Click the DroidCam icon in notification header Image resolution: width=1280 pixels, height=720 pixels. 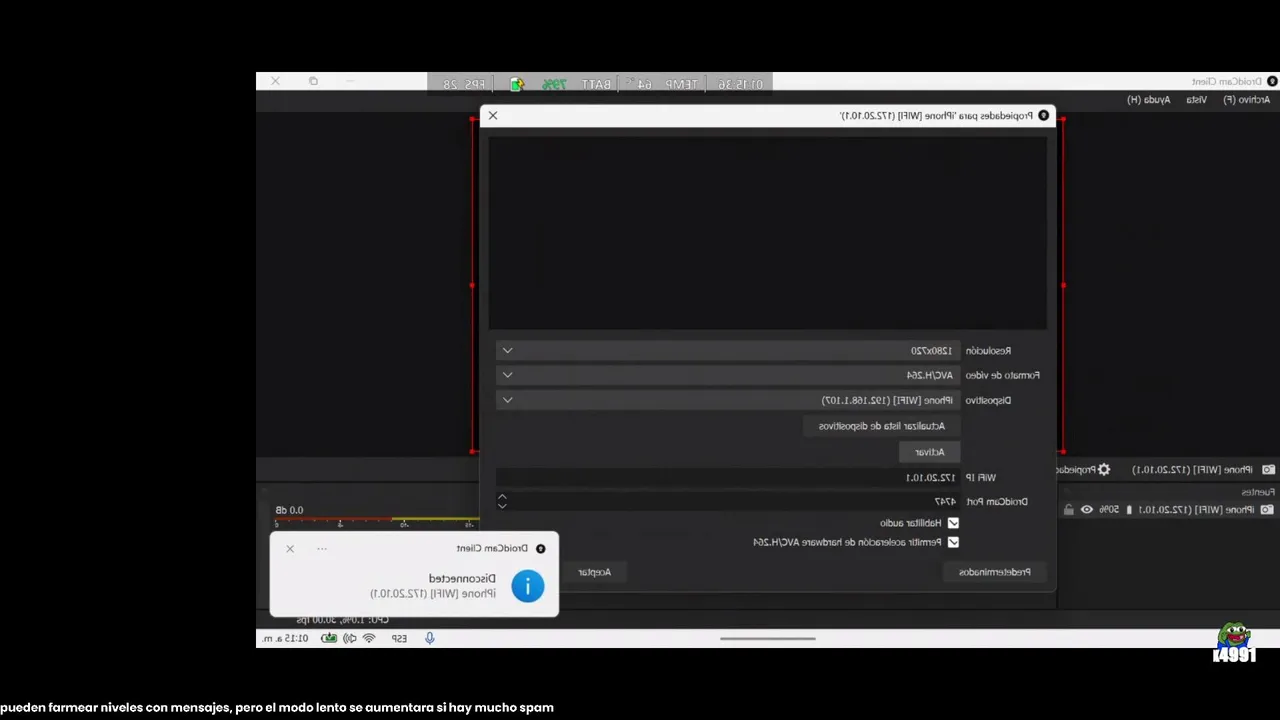[x=541, y=548]
